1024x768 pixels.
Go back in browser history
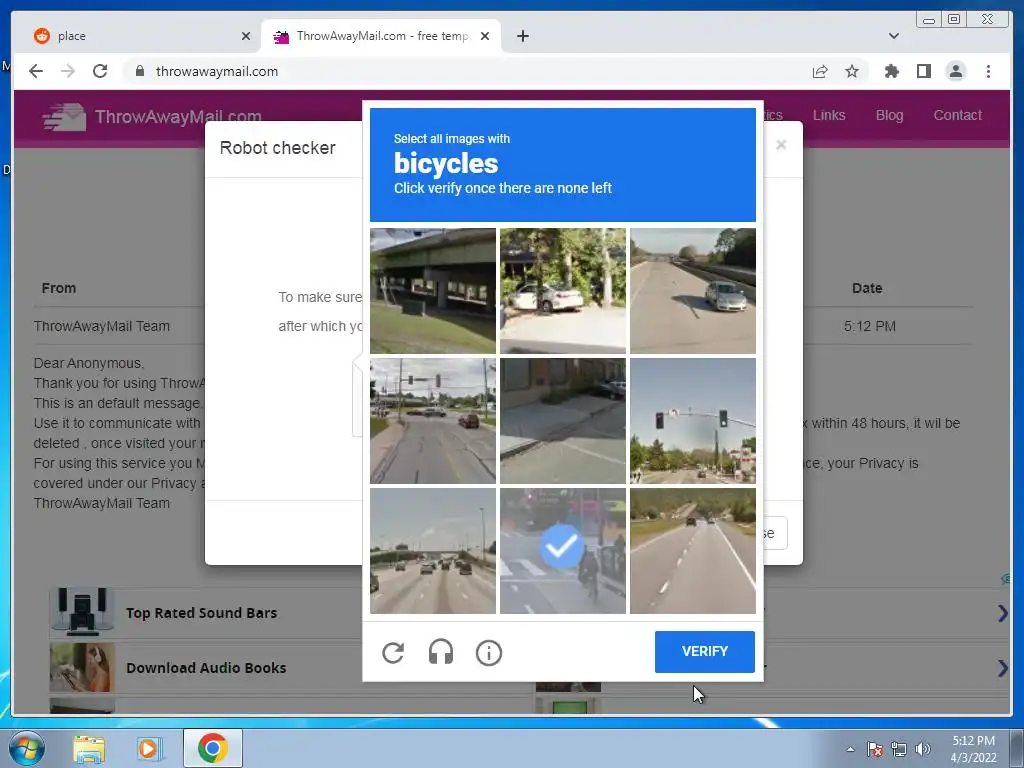(36, 71)
